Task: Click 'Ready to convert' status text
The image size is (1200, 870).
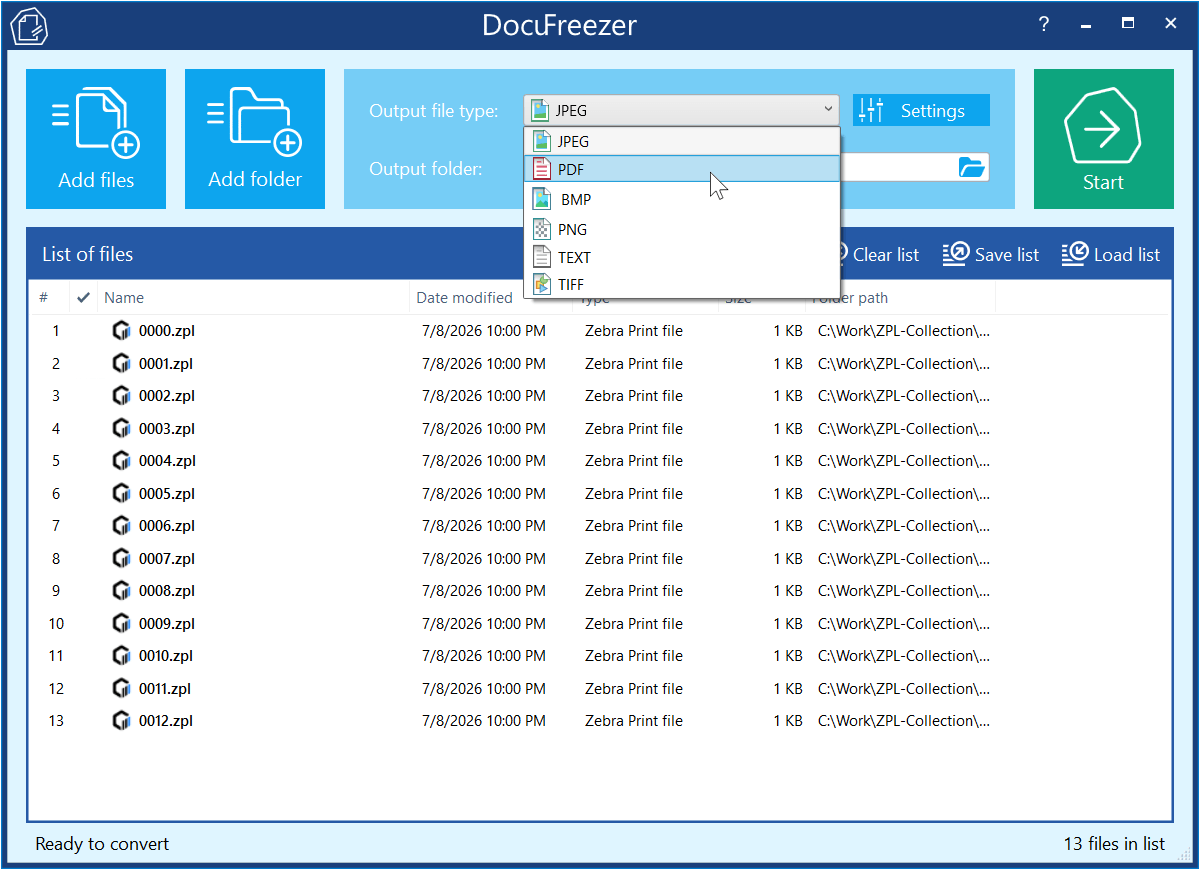Action: pyautogui.click(x=102, y=844)
